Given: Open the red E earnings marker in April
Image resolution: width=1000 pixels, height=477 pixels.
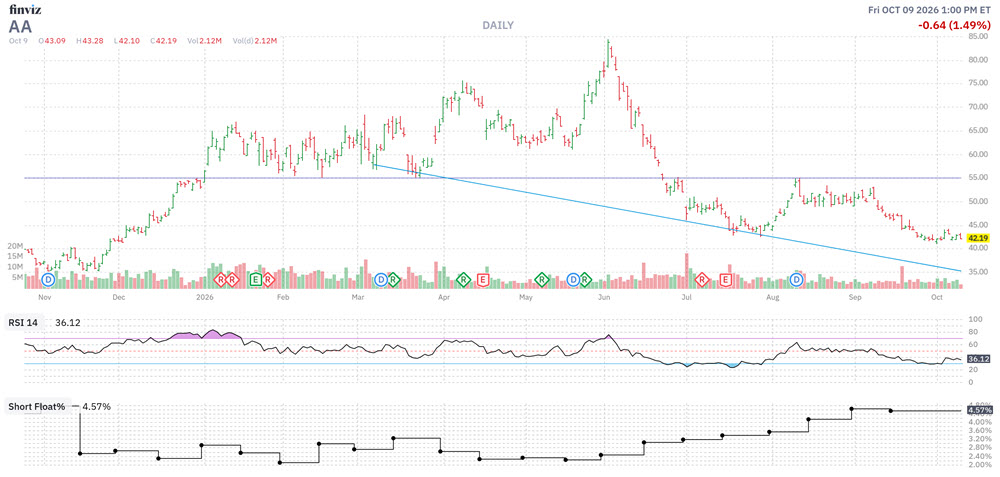Looking at the screenshot, I should pos(483,279).
